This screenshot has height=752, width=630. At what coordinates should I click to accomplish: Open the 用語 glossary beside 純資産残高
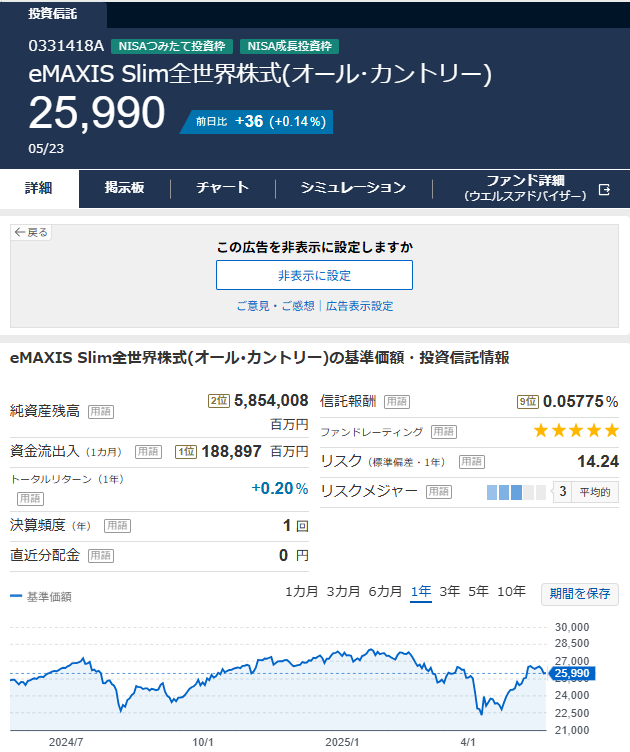[101, 412]
